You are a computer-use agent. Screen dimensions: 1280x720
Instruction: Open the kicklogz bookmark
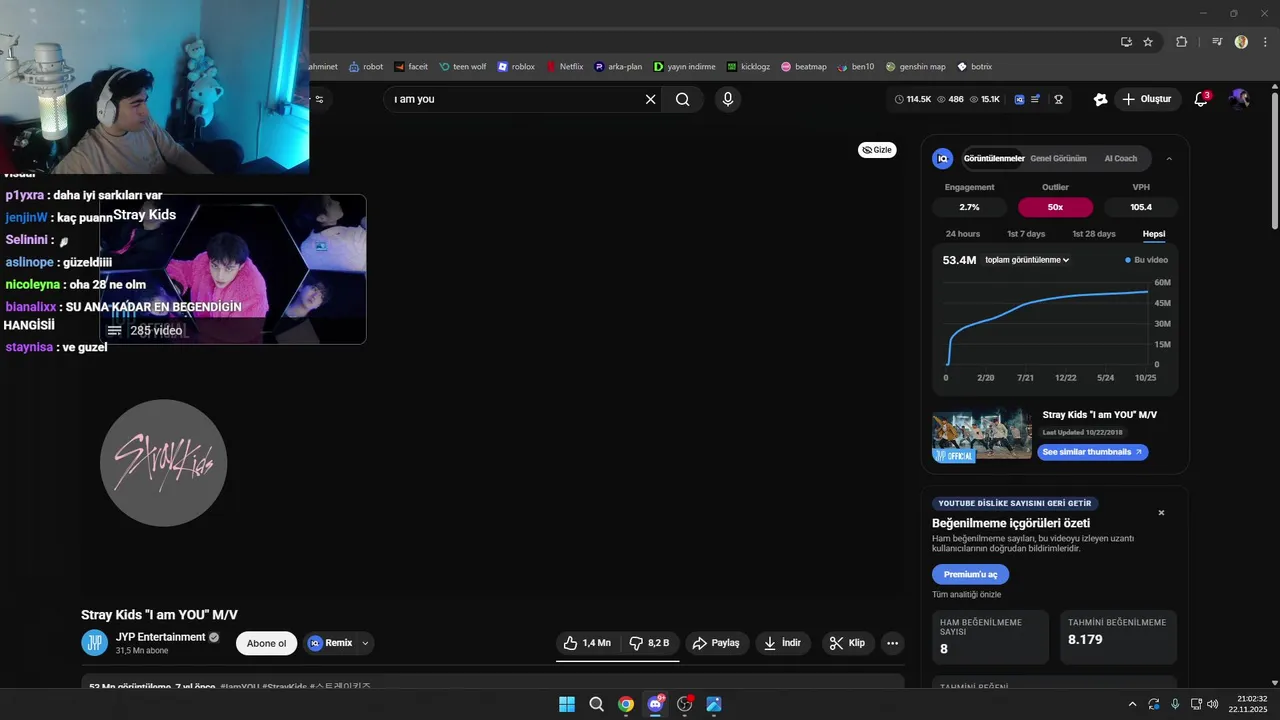tap(749, 67)
